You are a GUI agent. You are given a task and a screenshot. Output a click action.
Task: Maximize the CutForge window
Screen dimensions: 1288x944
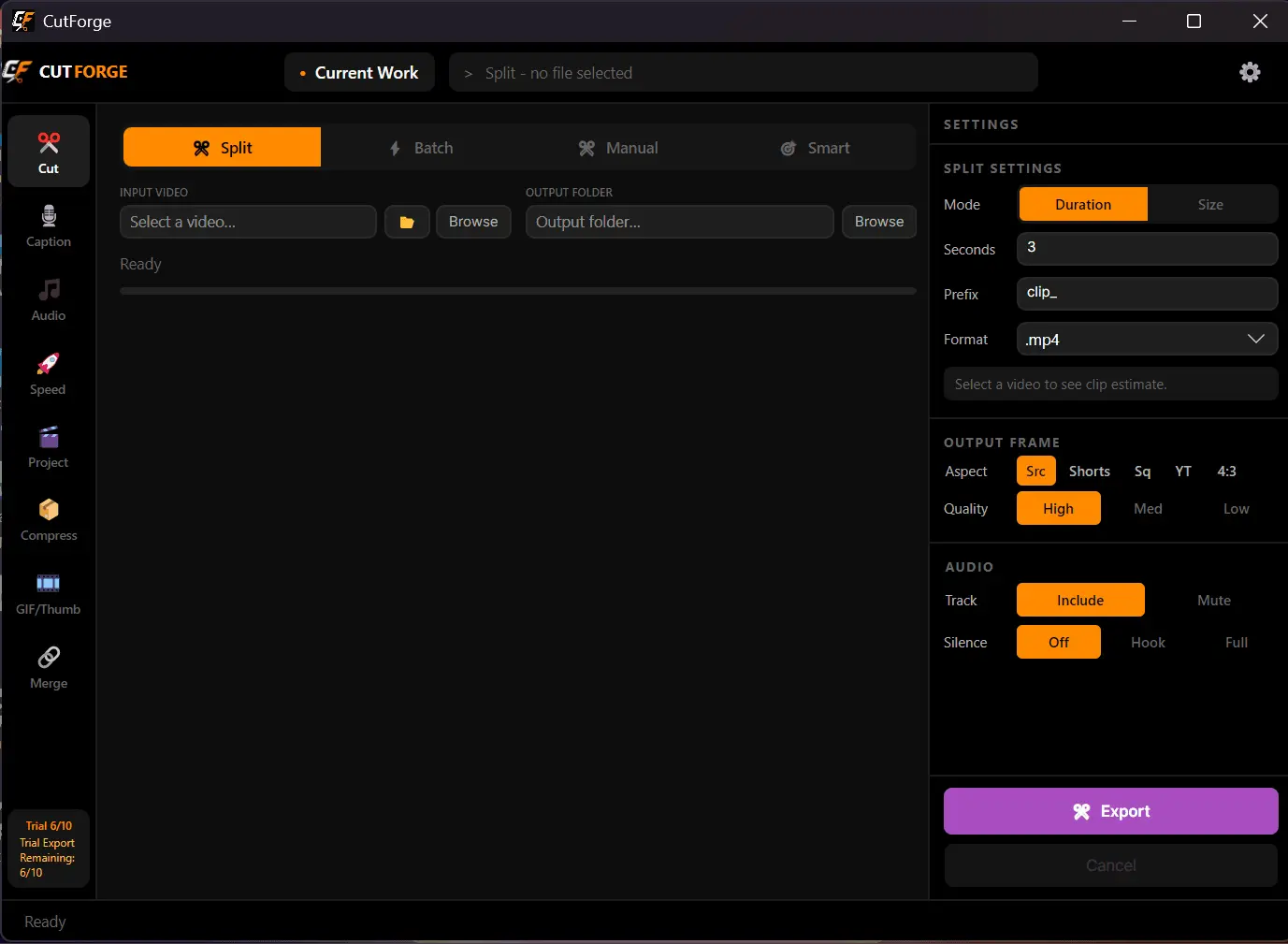[1194, 21]
